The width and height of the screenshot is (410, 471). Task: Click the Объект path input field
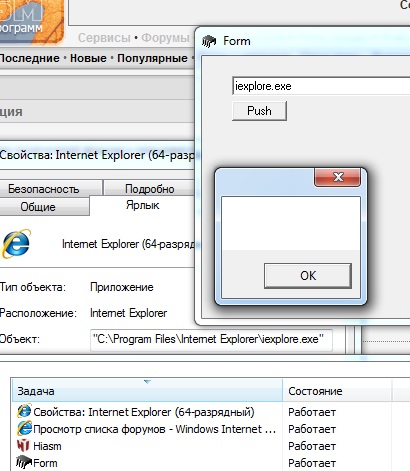pyautogui.click(x=211, y=340)
